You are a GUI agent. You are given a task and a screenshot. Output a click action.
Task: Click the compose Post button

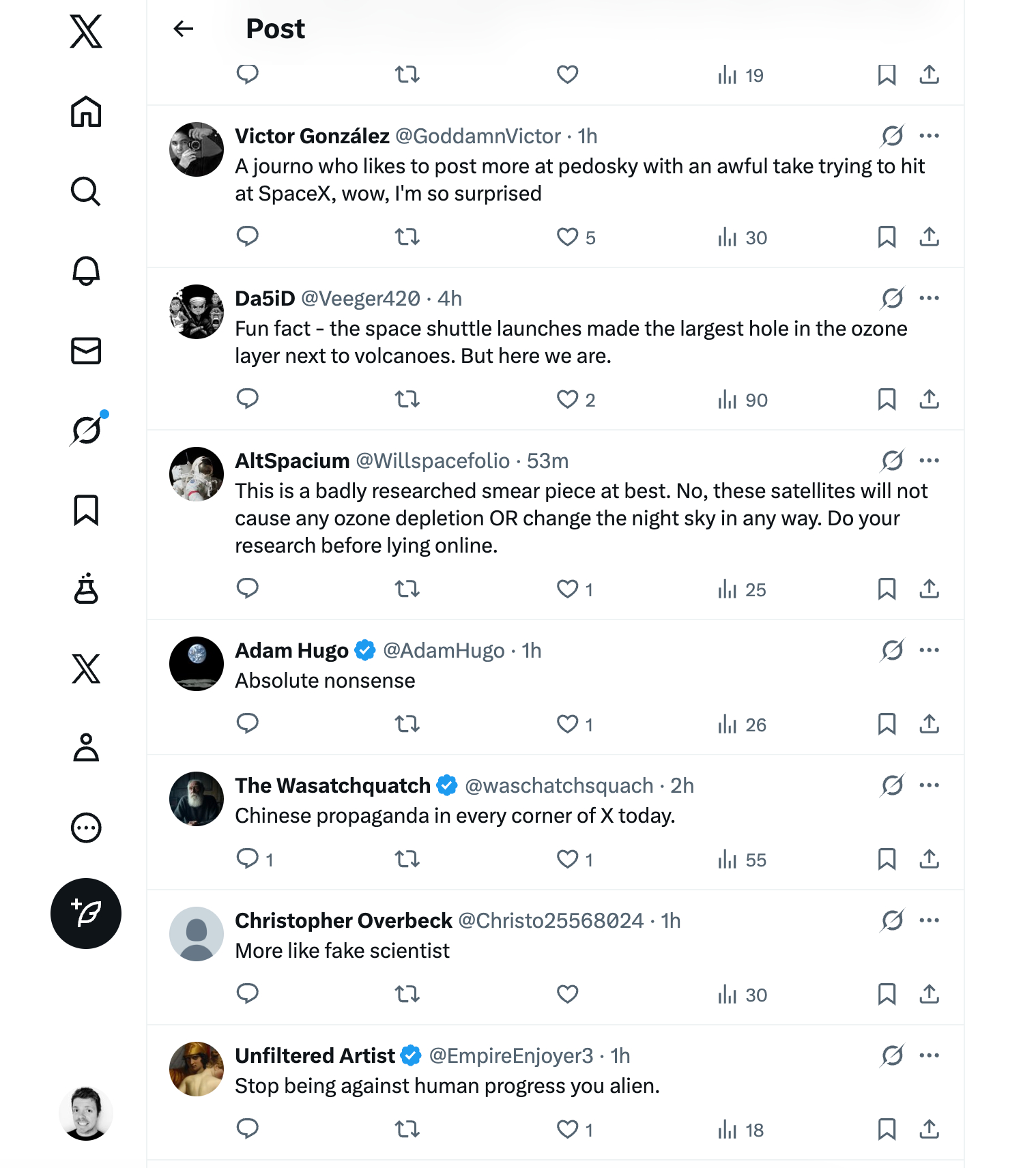pos(86,914)
